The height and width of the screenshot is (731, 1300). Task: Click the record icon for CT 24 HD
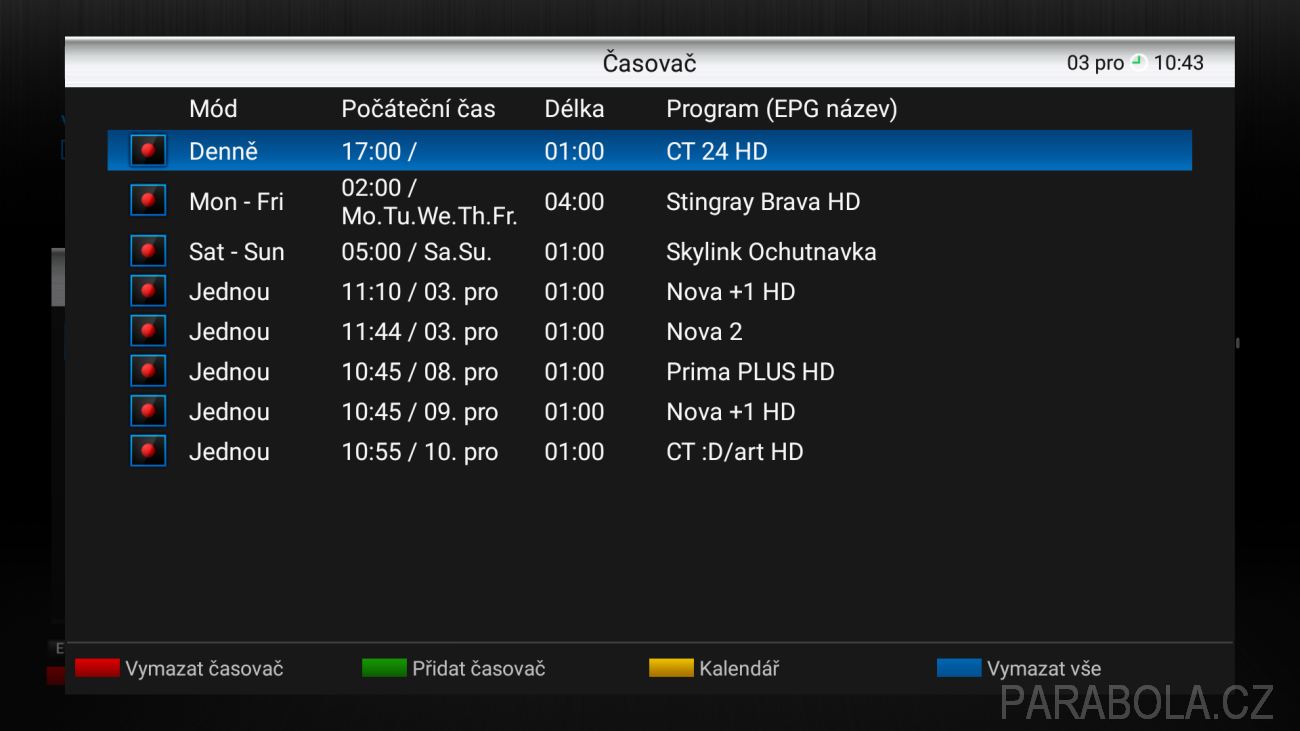pos(148,151)
